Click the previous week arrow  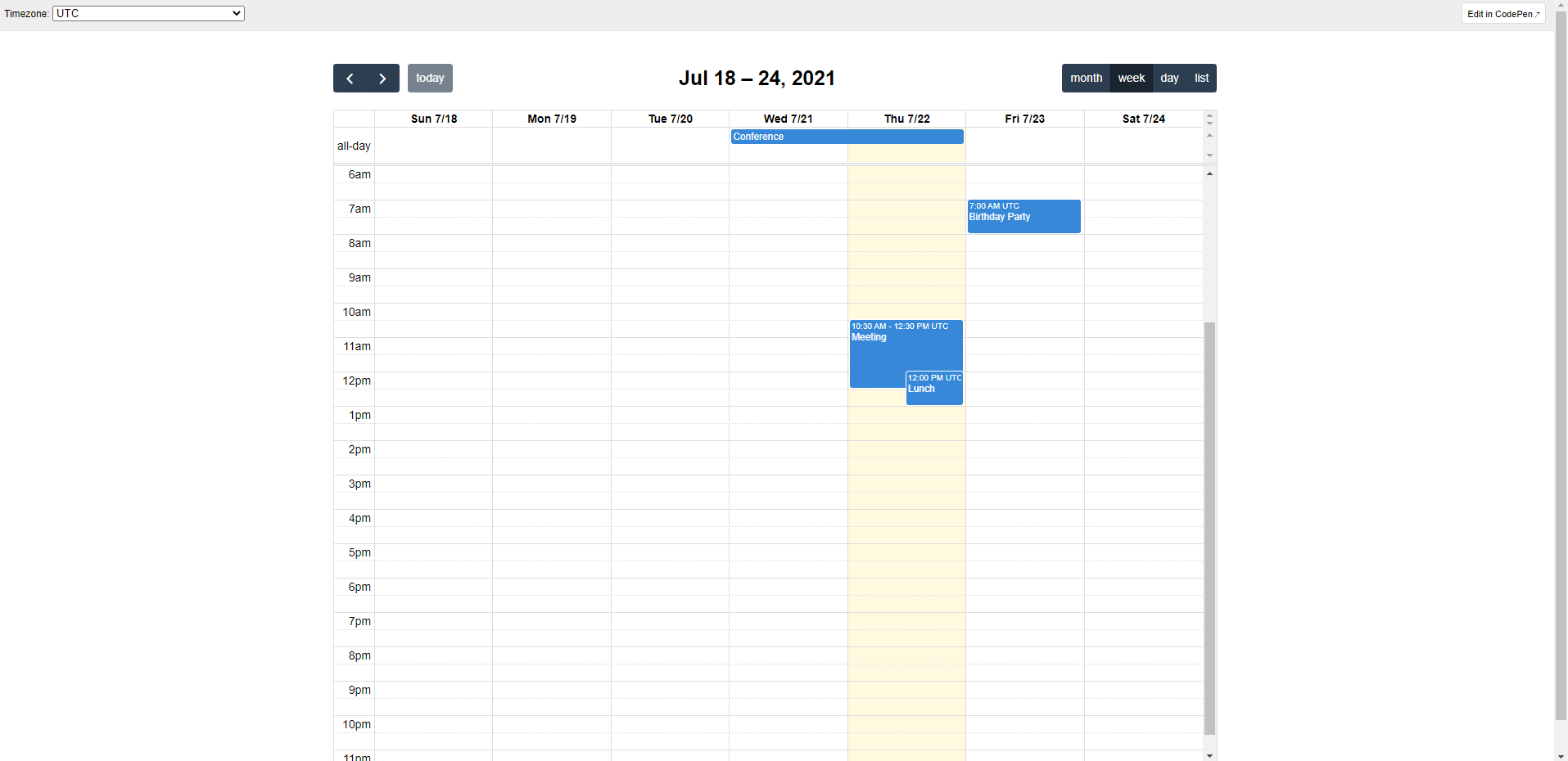click(350, 78)
